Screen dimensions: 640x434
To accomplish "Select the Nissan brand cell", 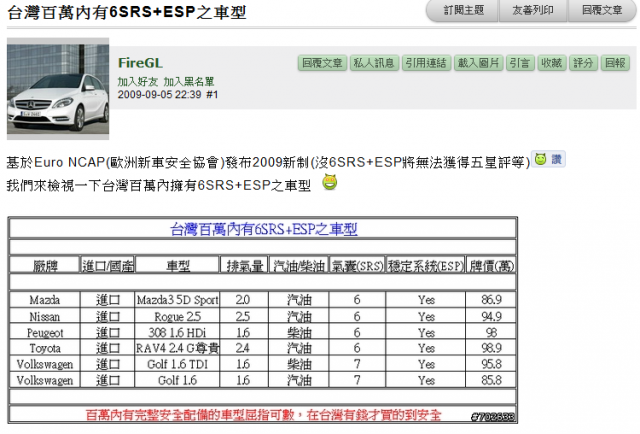I will pos(45,316).
